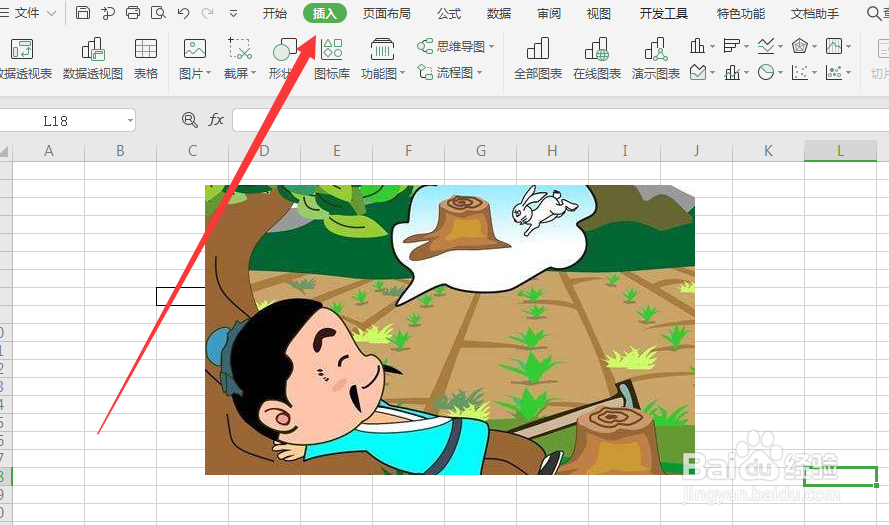The image size is (889, 525).
Task: Select the 插入 Insert tab
Action: point(325,13)
